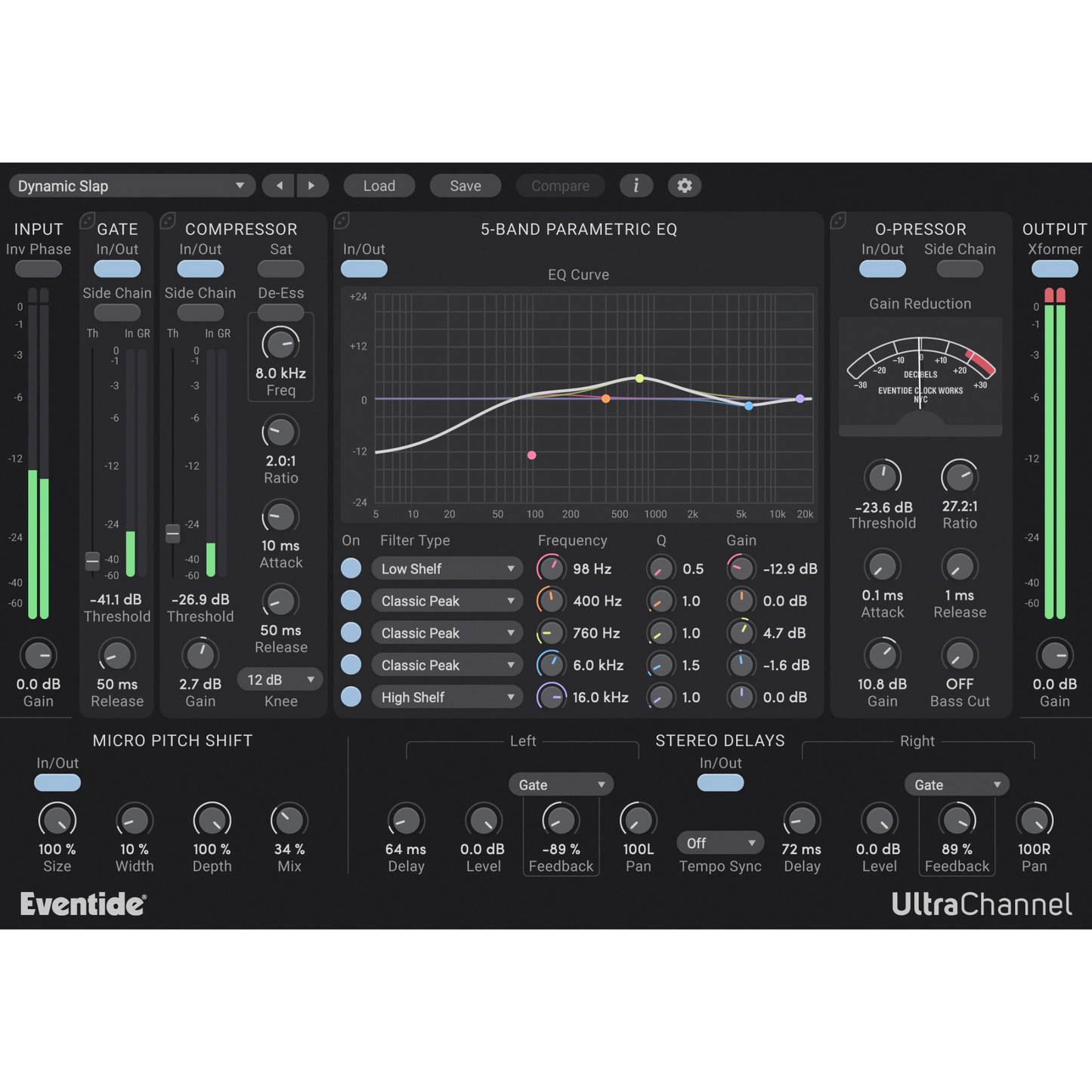Open the Low Shelf filter type dropdown
Screen dimensions: 1092x1092
point(447,568)
